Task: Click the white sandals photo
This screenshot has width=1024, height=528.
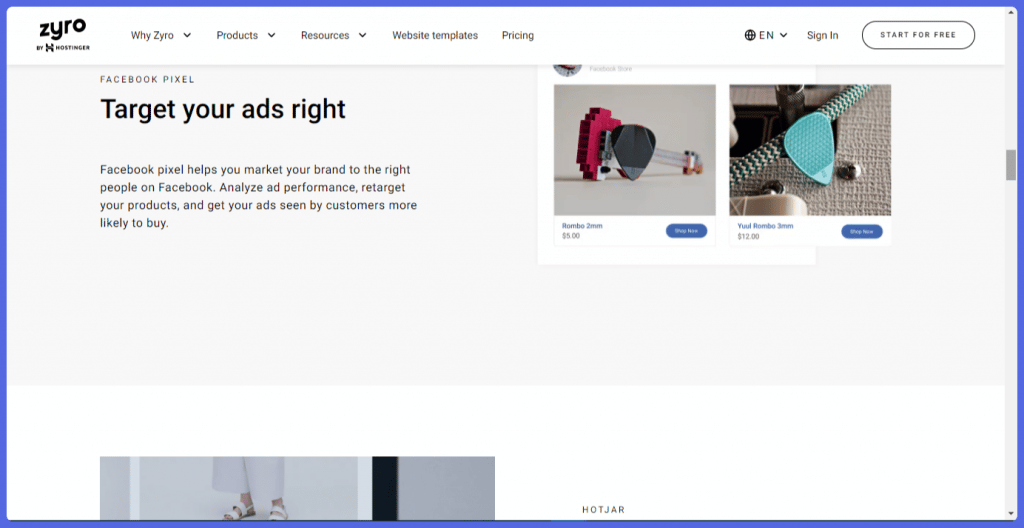Action: pos(297,488)
